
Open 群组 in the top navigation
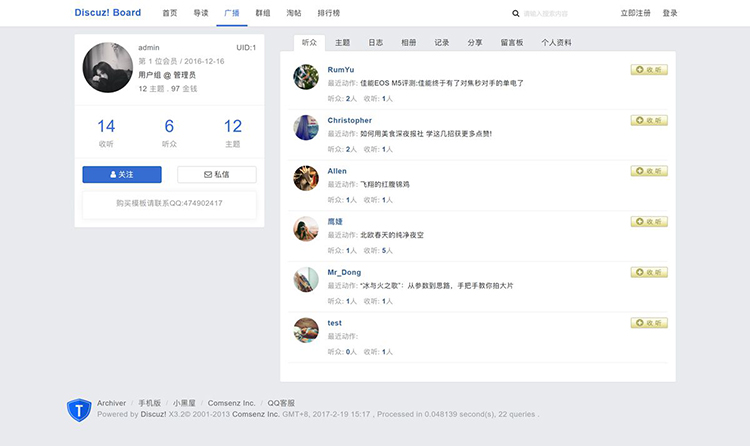(x=263, y=13)
